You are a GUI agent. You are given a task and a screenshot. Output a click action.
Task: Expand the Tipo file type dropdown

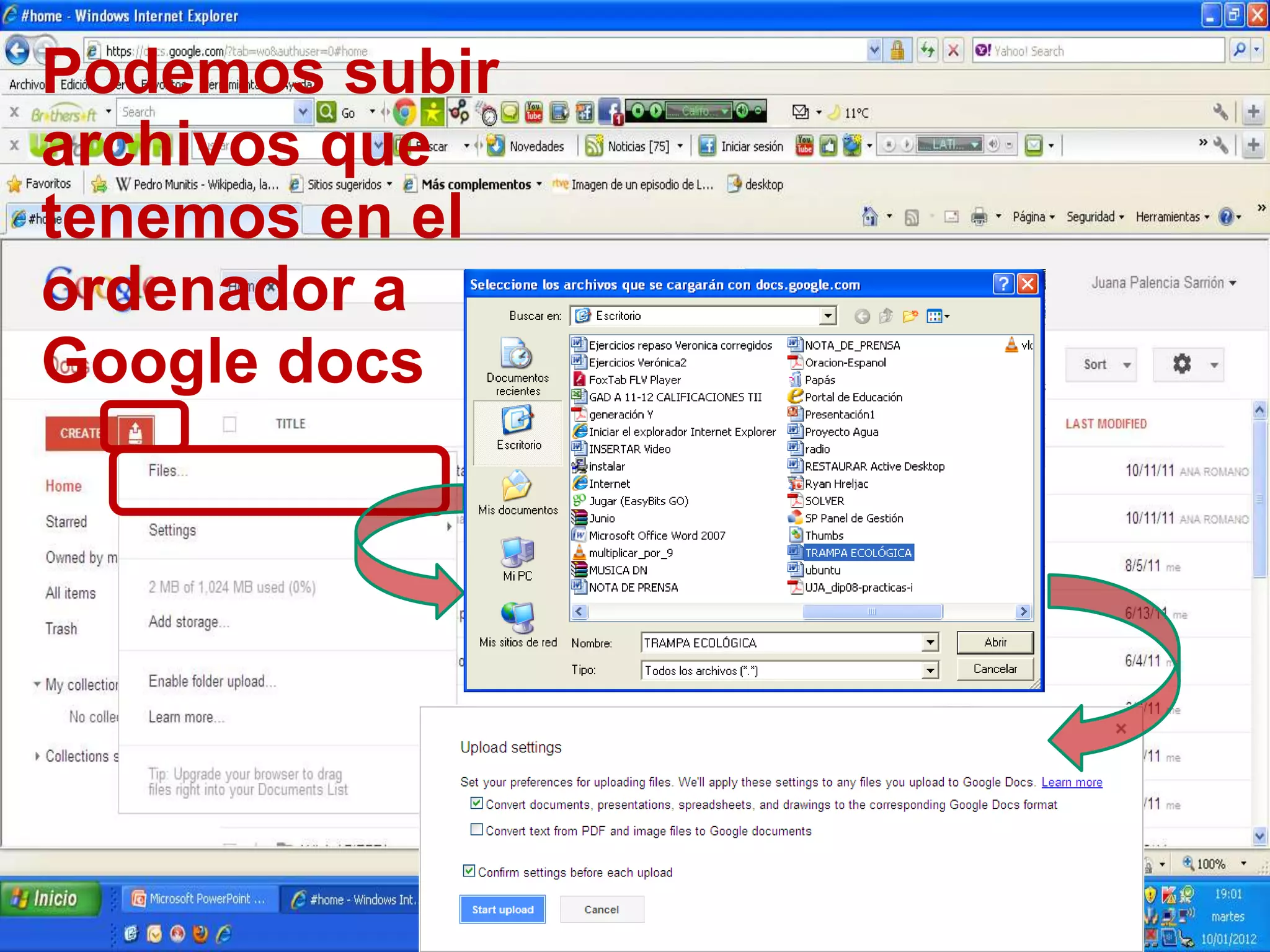[930, 670]
